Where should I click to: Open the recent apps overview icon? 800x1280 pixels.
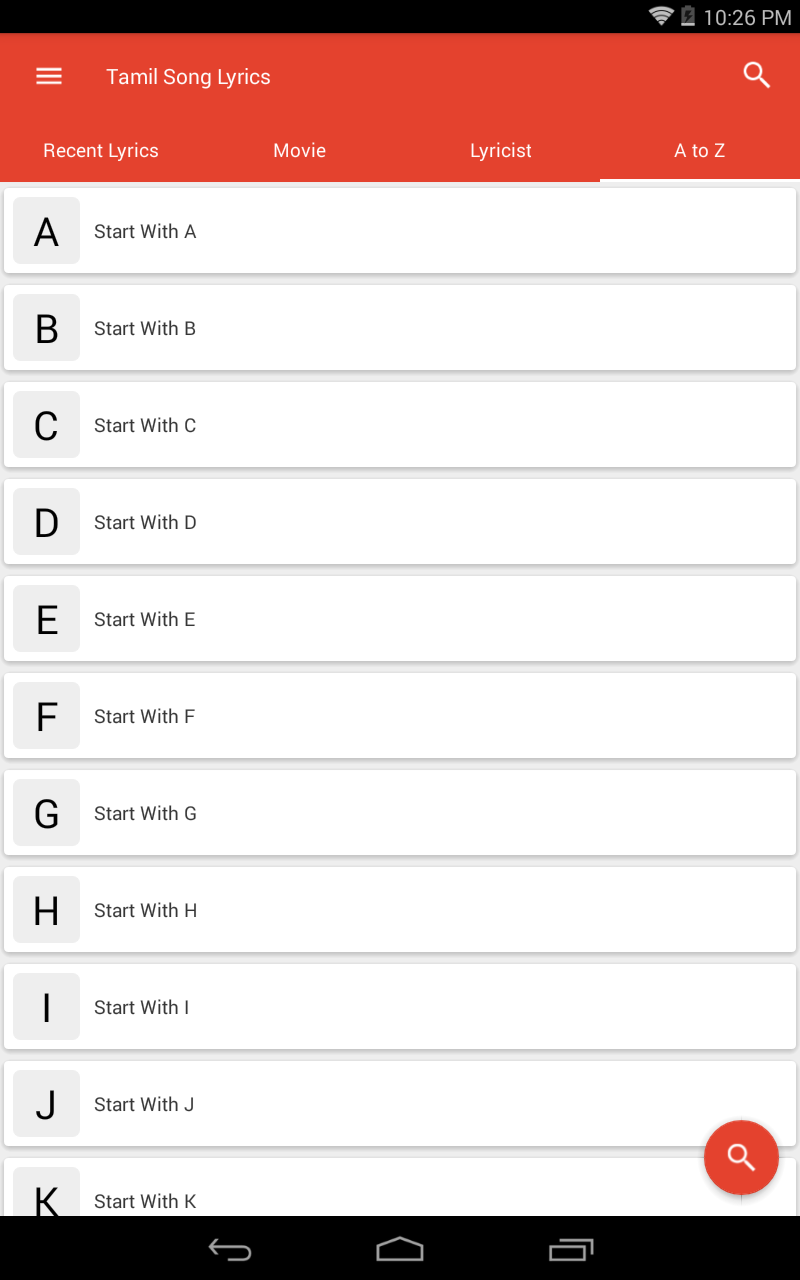[571, 1249]
